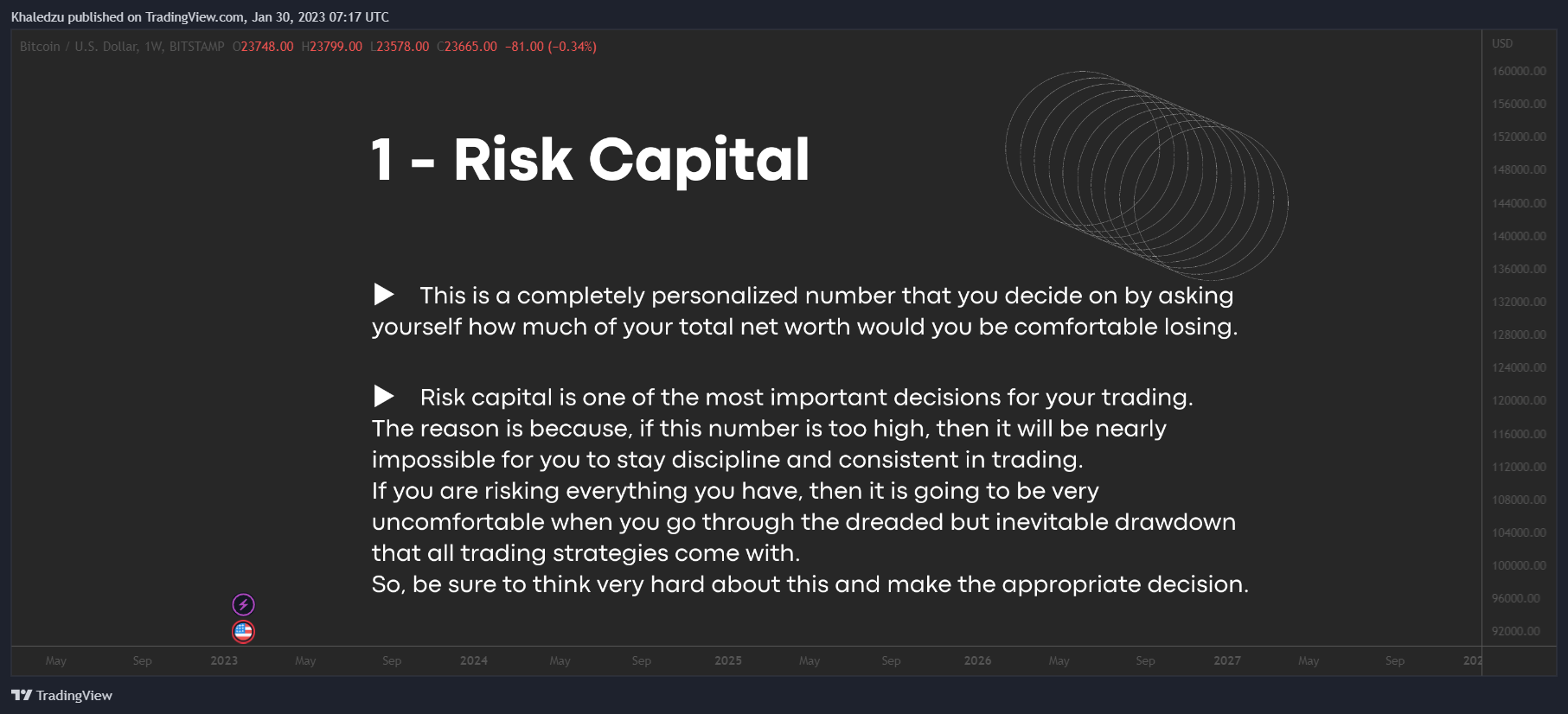
Task: Click the 2026 label on time axis
Action: [978, 660]
